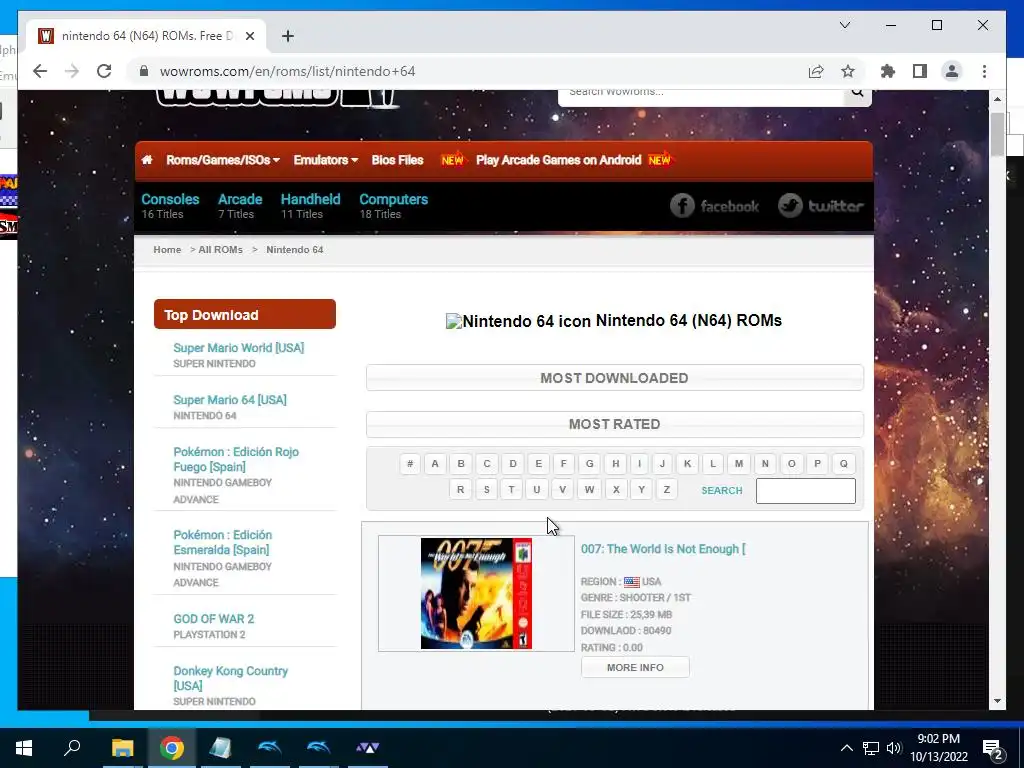Expand the MOST RATED section
This screenshot has height=768, width=1024.
tap(615, 424)
